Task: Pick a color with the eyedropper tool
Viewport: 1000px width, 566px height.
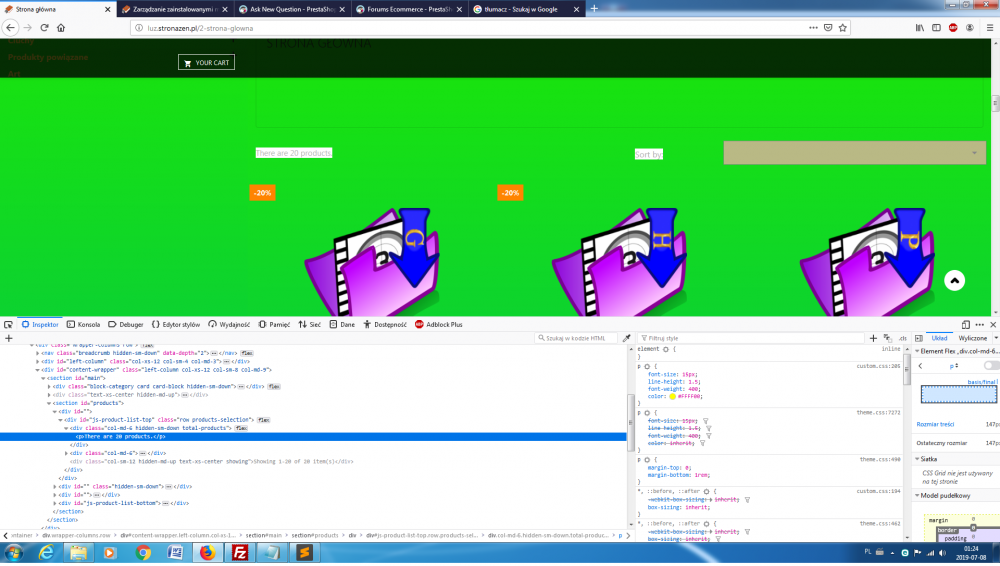Action: pyautogui.click(x=626, y=338)
